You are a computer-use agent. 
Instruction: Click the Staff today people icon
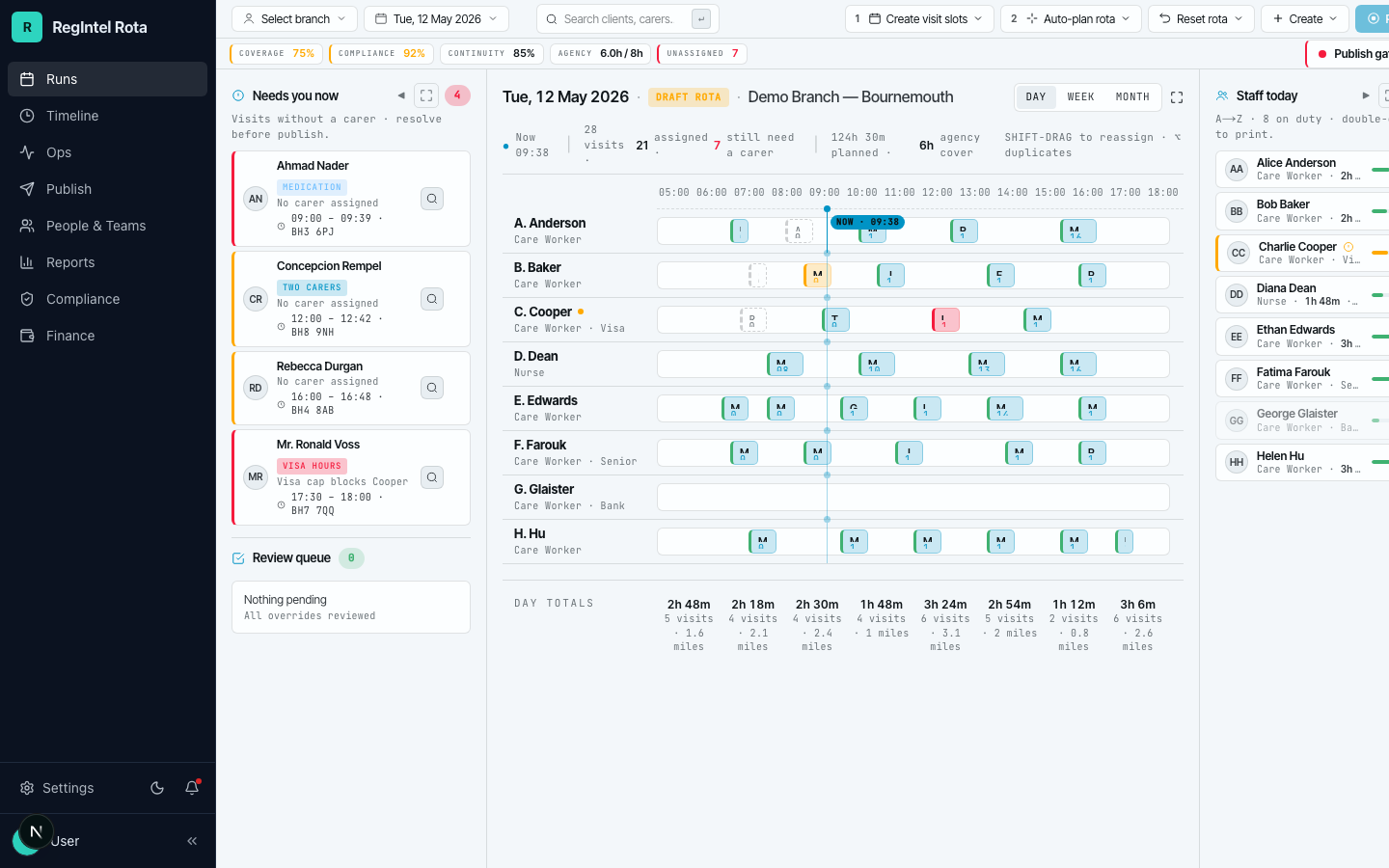1222,95
